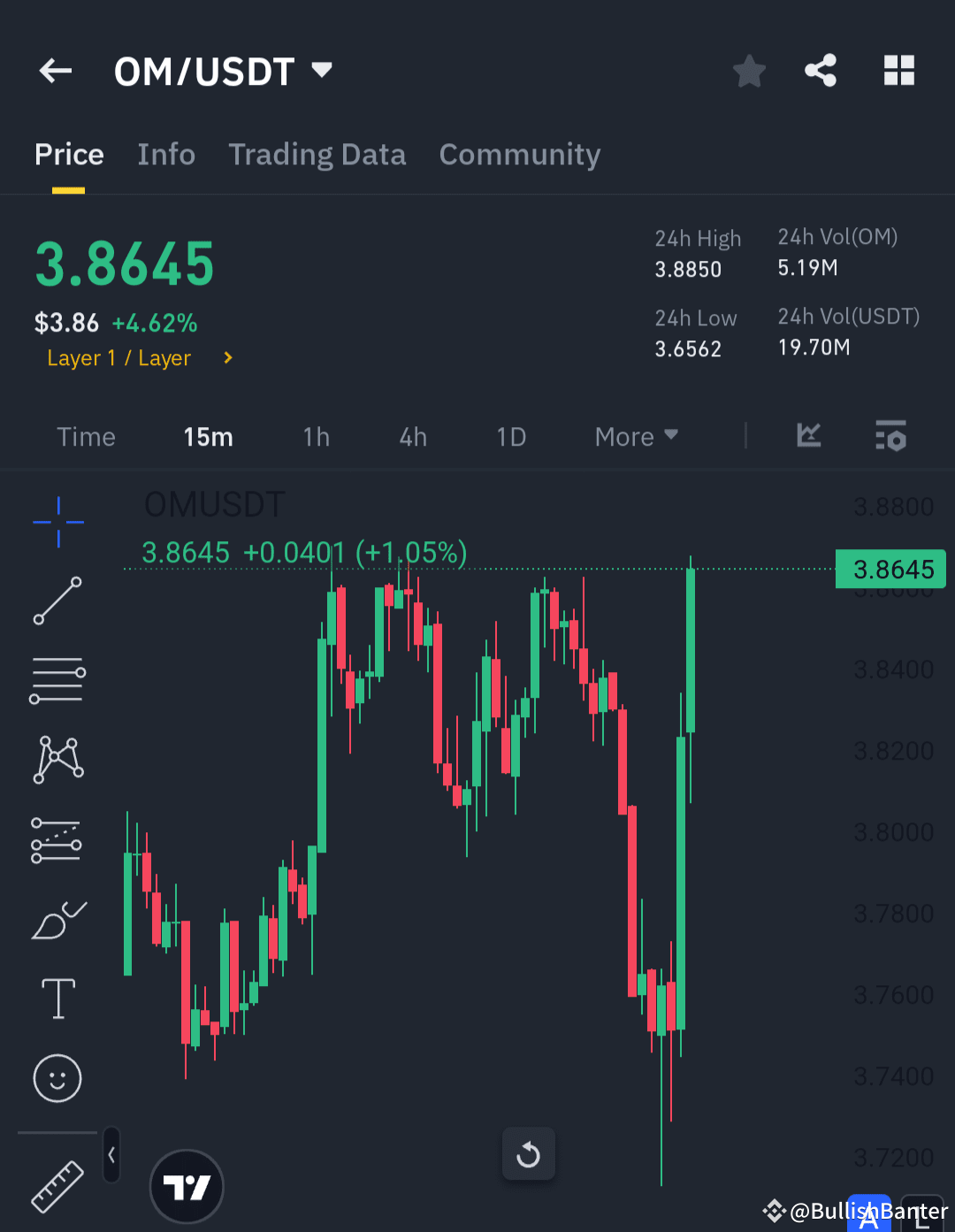Refresh the chart view
Image resolution: width=955 pixels, height=1232 pixels.
528,1154
